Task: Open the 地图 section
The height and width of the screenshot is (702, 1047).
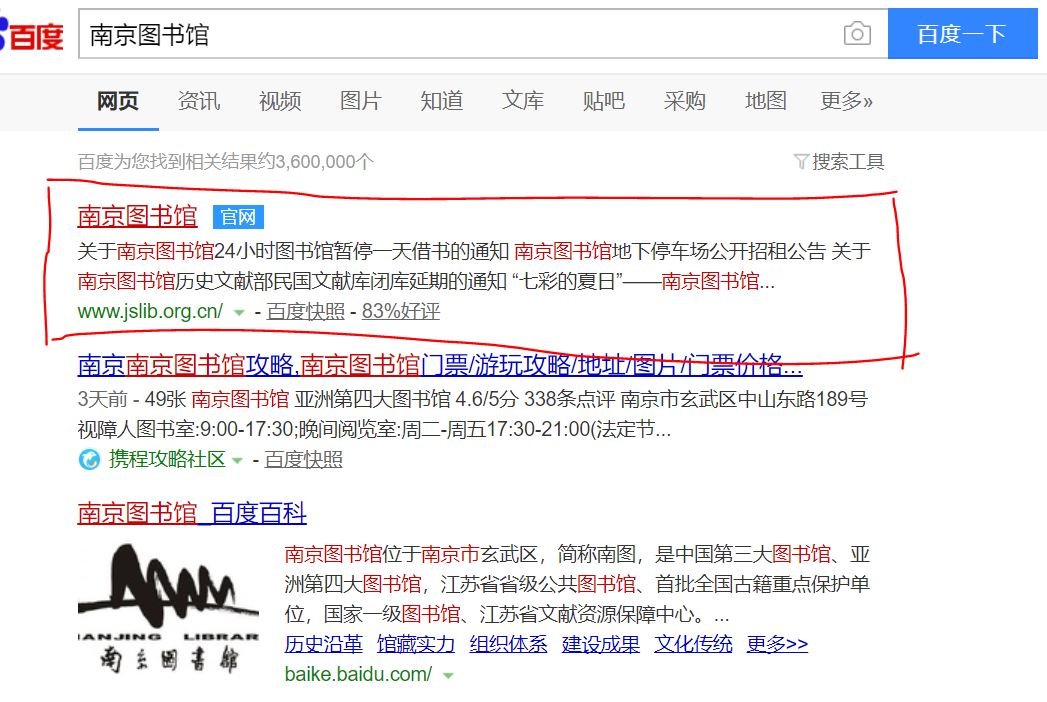Action: [x=764, y=101]
